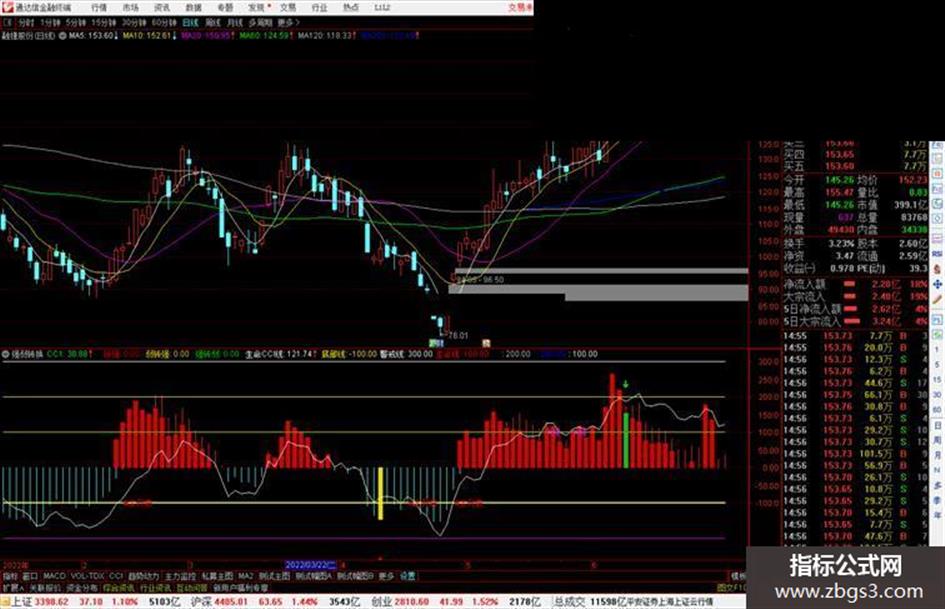Click the indicator settings icon before MA5
945x609 pixels.
pyautogui.click(x=62, y=36)
